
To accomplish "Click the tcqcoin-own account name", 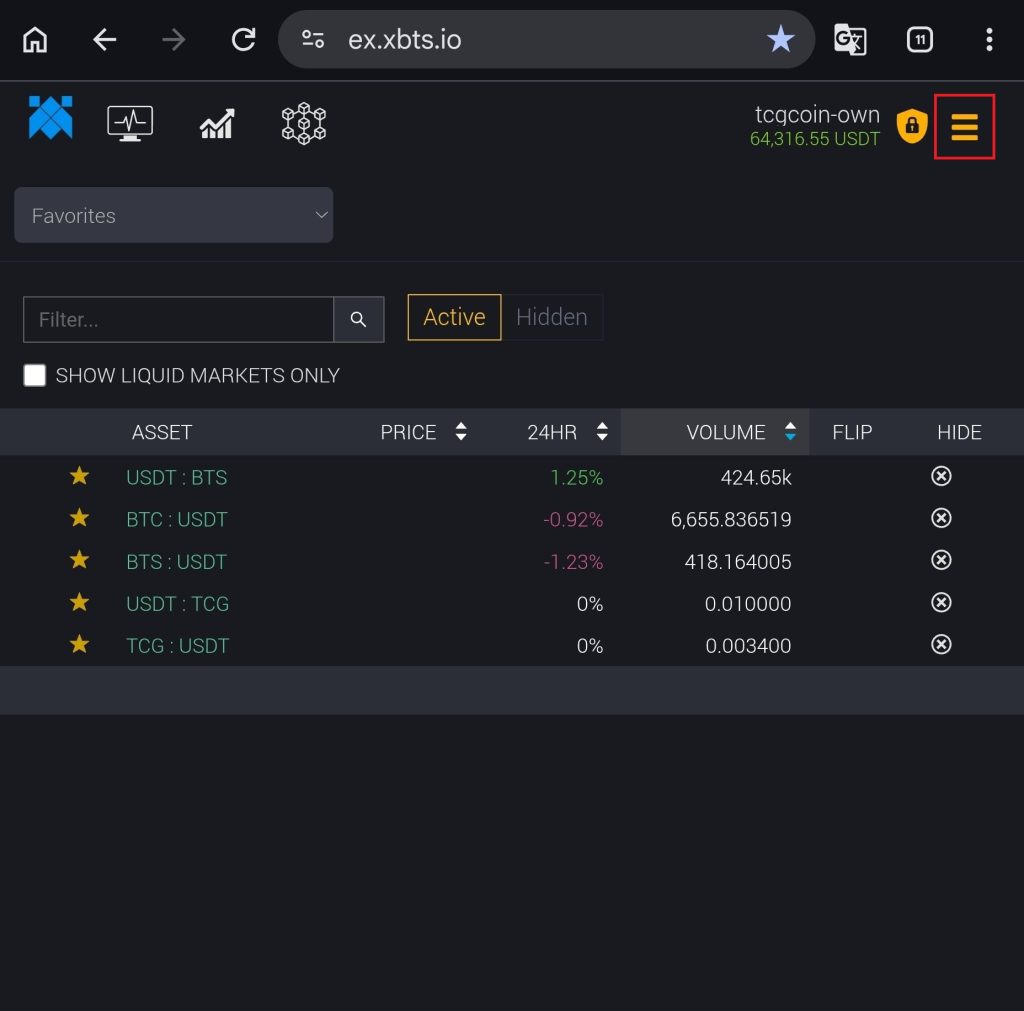I will click(x=816, y=114).
